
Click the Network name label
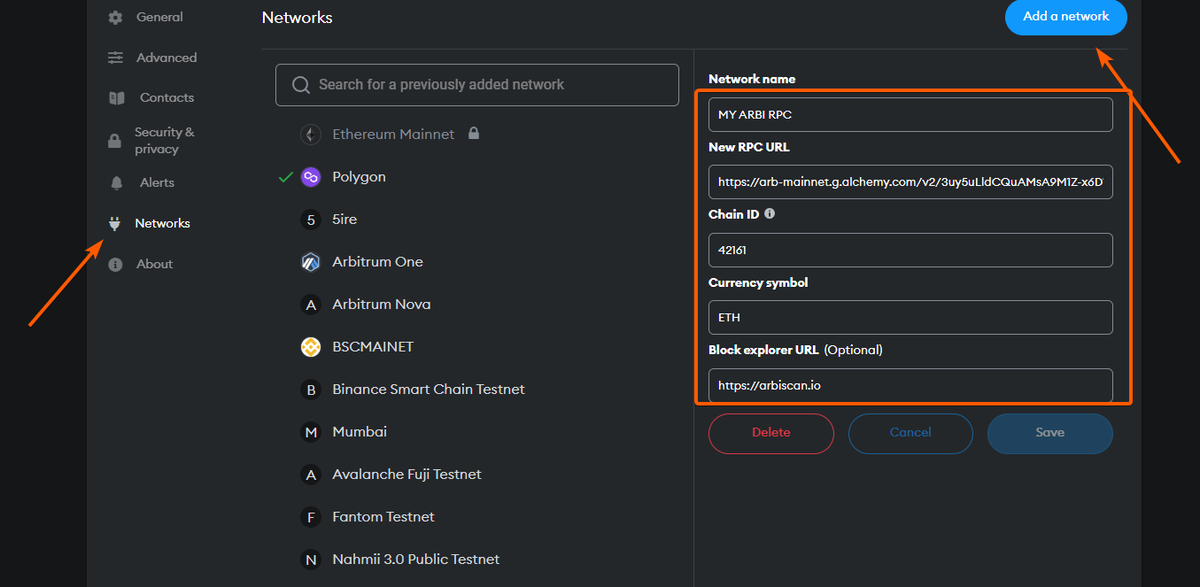752,79
